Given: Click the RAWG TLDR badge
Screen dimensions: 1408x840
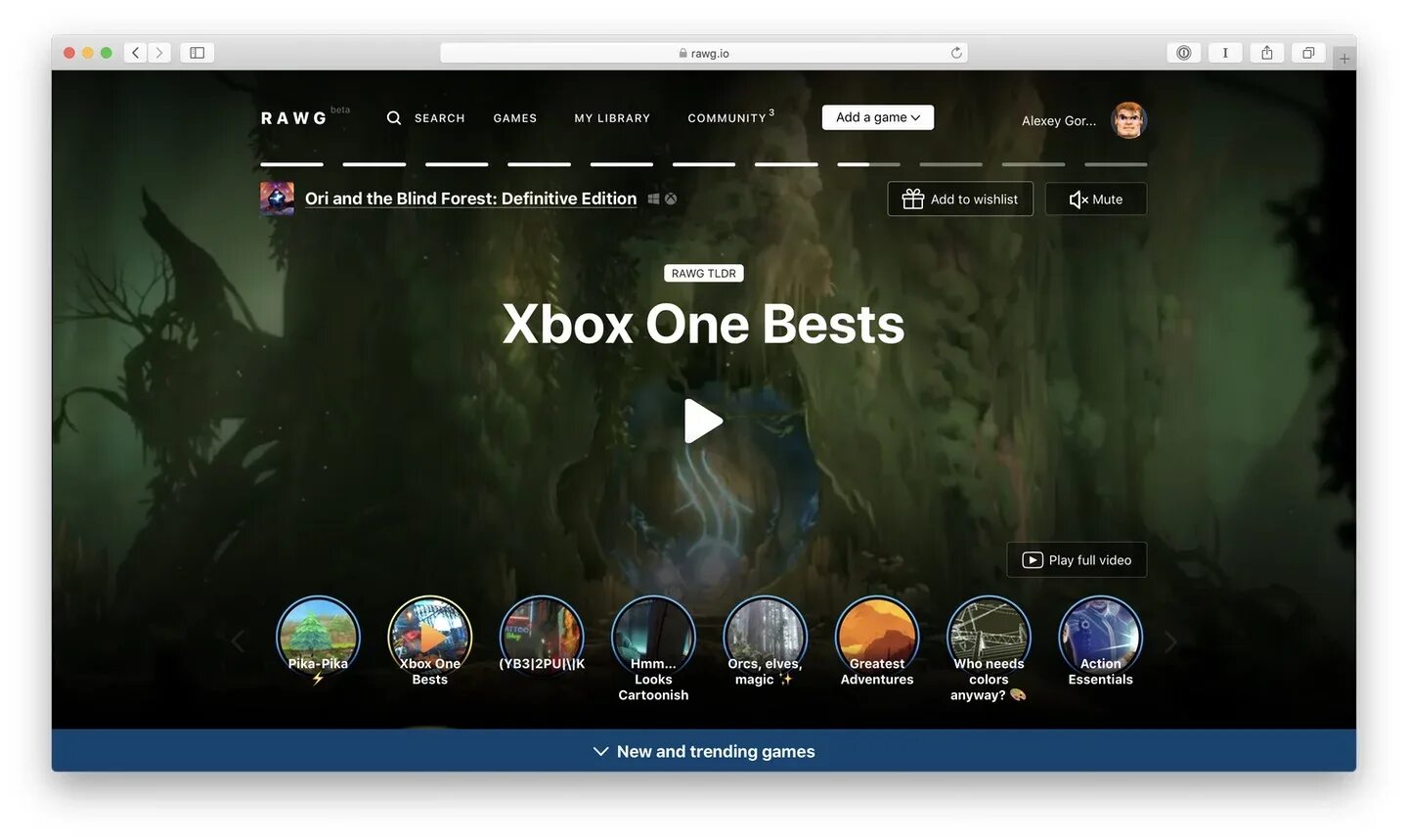Looking at the screenshot, I should (x=704, y=274).
